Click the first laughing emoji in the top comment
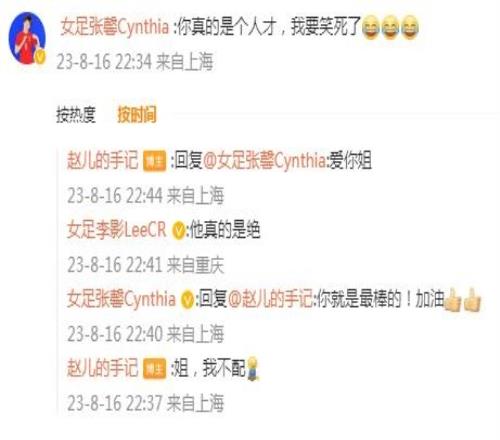500x440 pixels. coord(370,28)
